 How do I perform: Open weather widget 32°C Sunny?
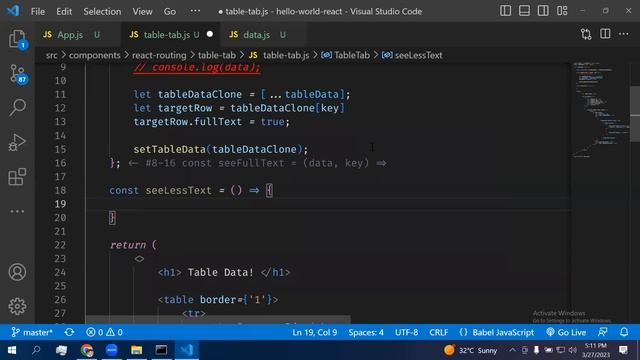tap(471, 350)
